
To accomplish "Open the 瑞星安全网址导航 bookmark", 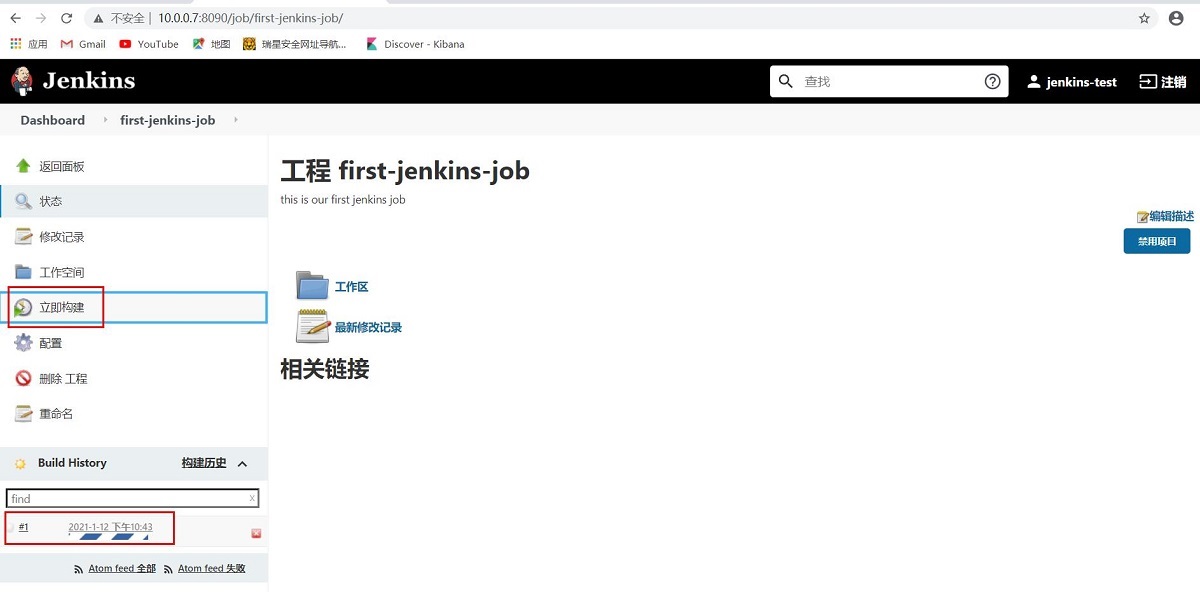I will (296, 44).
